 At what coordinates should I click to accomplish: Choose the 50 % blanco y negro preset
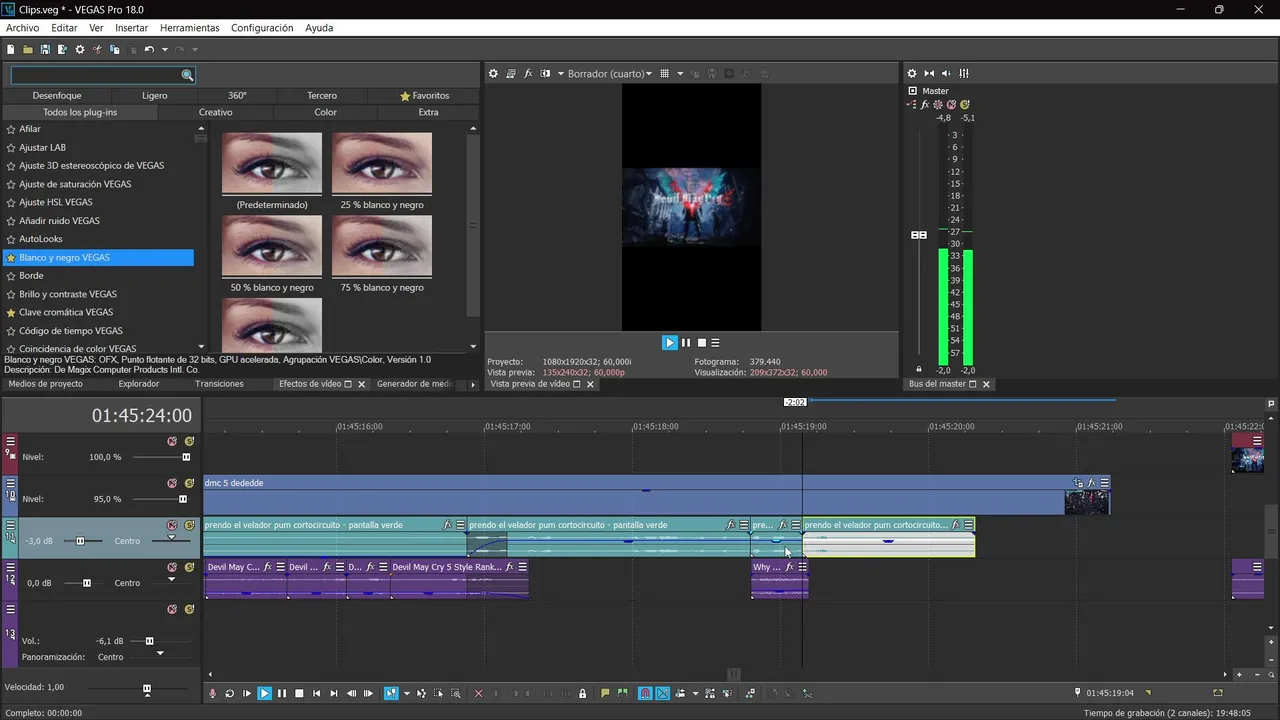pos(272,254)
